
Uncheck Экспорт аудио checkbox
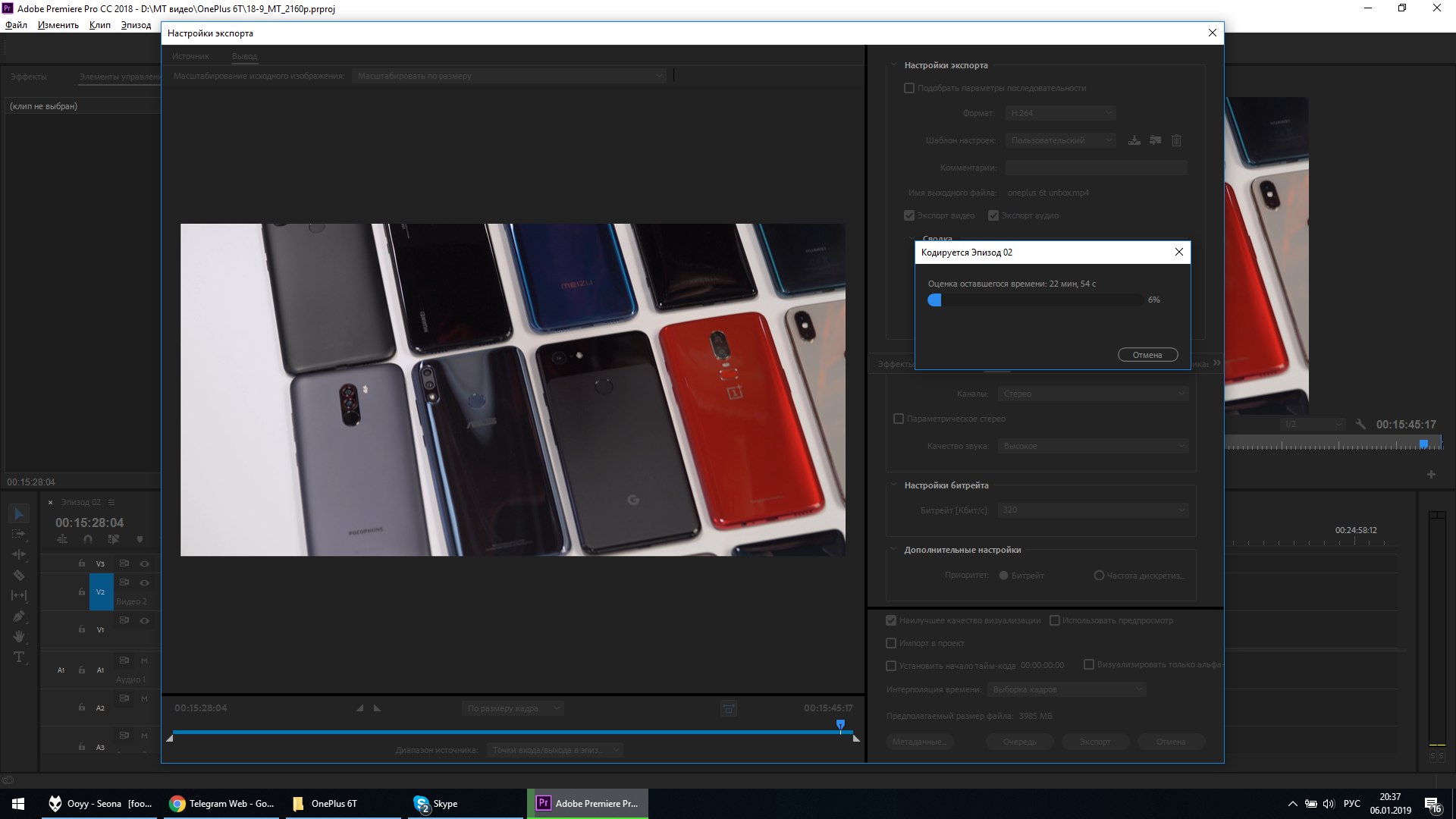pyautogui.click(x=993, y=215)
